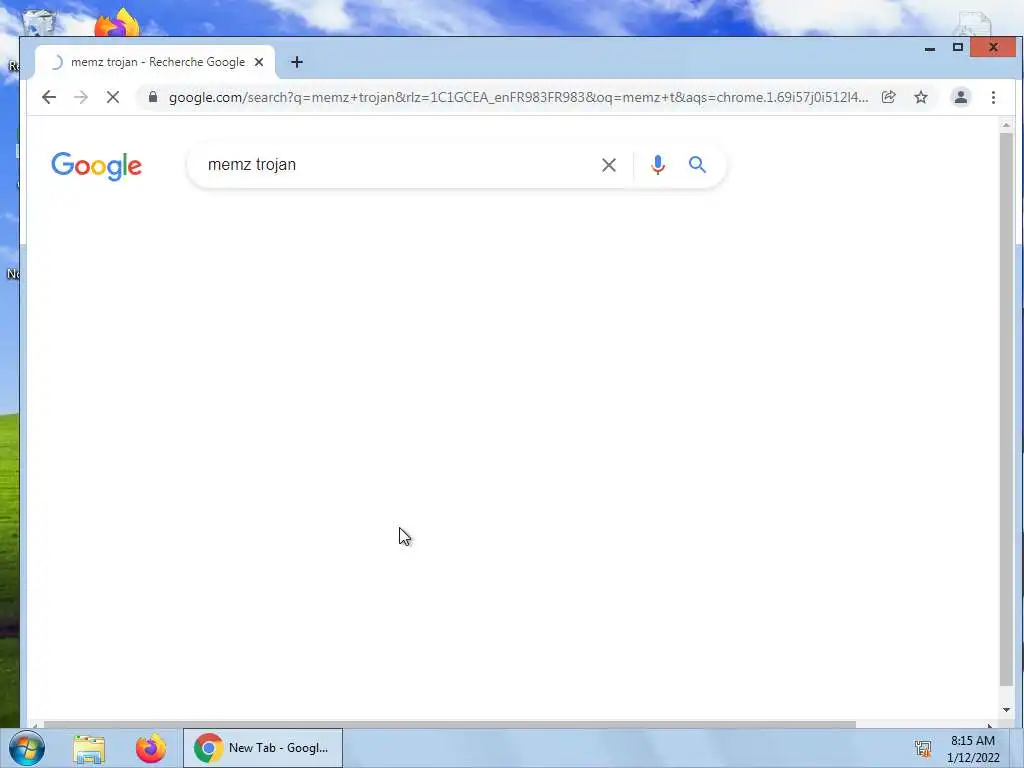Focus the memz trojan search field
The height and width of the screenshot is (768, 1024).
[x=398, y=165]
